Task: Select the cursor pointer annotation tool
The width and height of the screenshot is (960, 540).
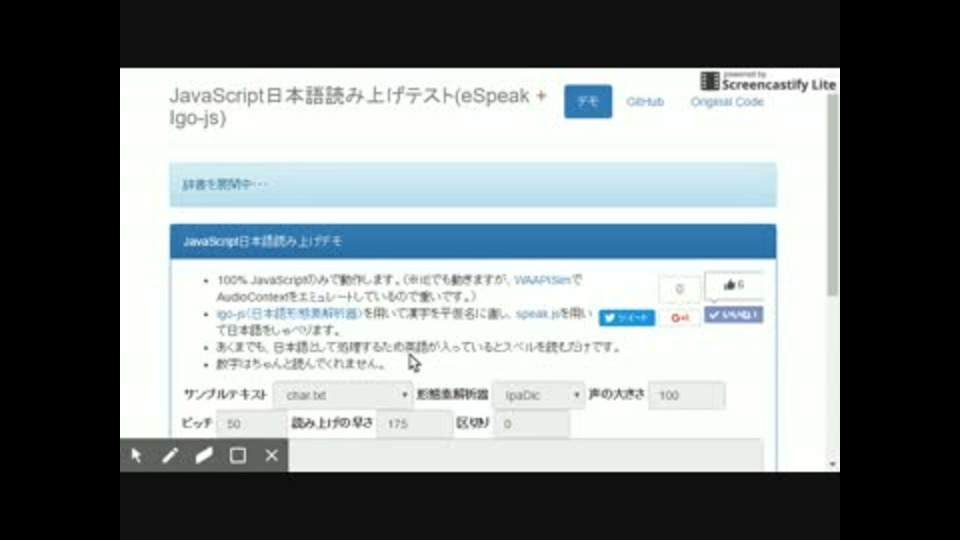Action: (136, 456)
